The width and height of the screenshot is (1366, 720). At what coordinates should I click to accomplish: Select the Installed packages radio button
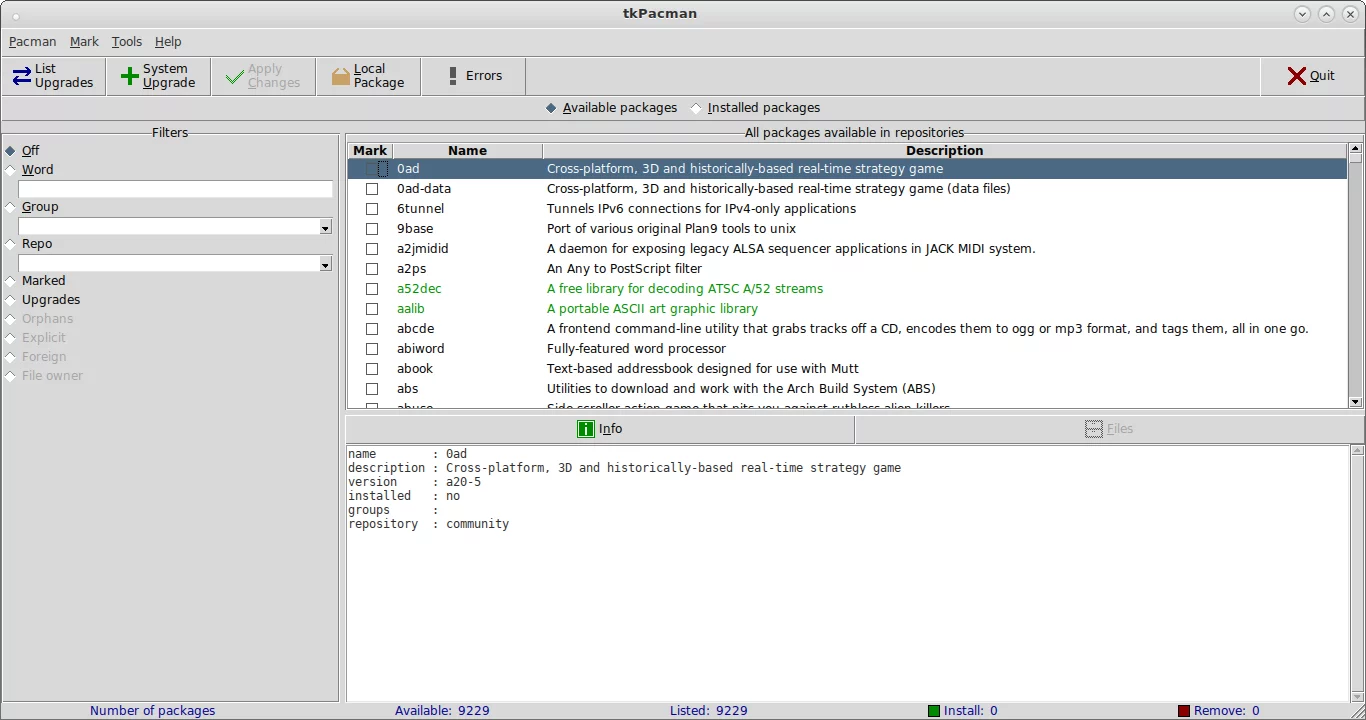(x=696, y=108)
